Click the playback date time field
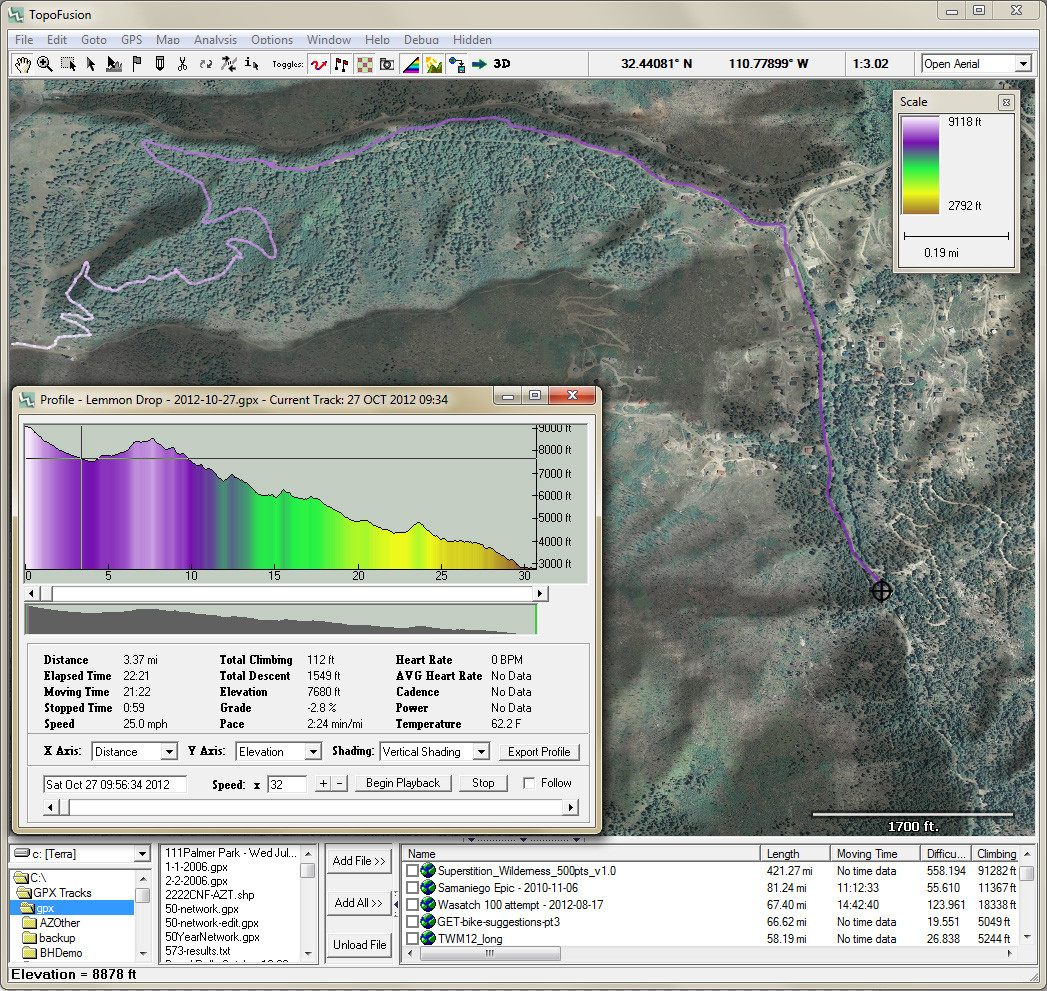 (115, 784)
